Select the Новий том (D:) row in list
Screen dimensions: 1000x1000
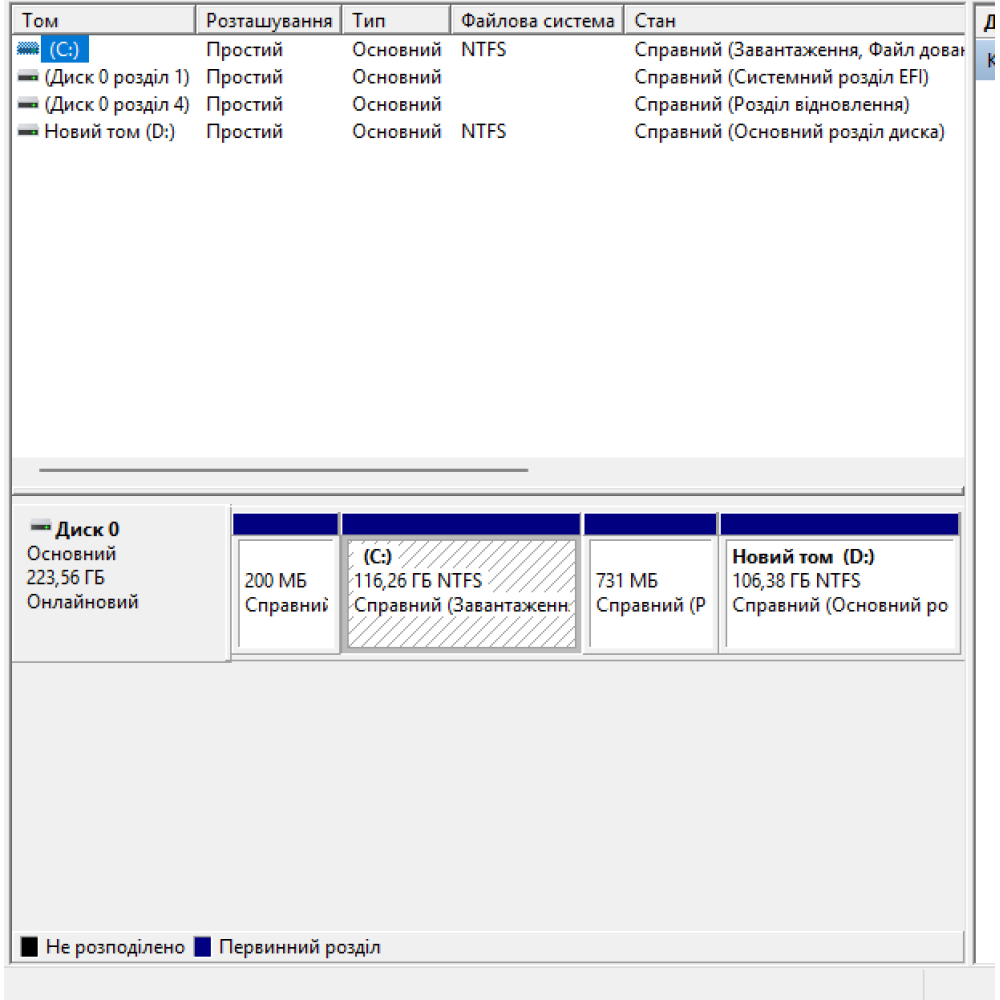point(109,132)
